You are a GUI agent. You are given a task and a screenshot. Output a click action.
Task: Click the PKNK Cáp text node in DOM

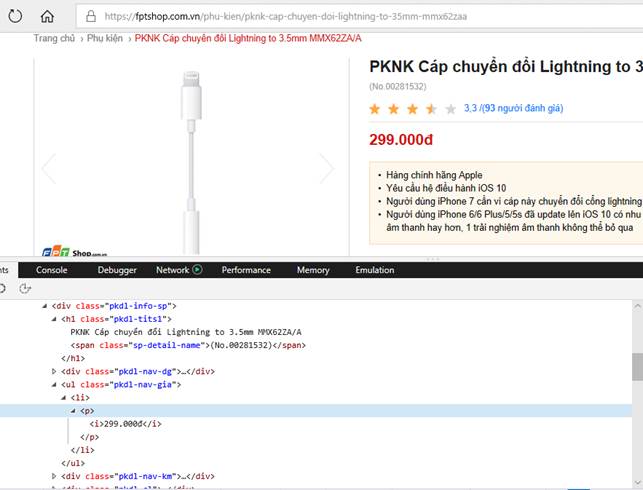tap(186, 332)
